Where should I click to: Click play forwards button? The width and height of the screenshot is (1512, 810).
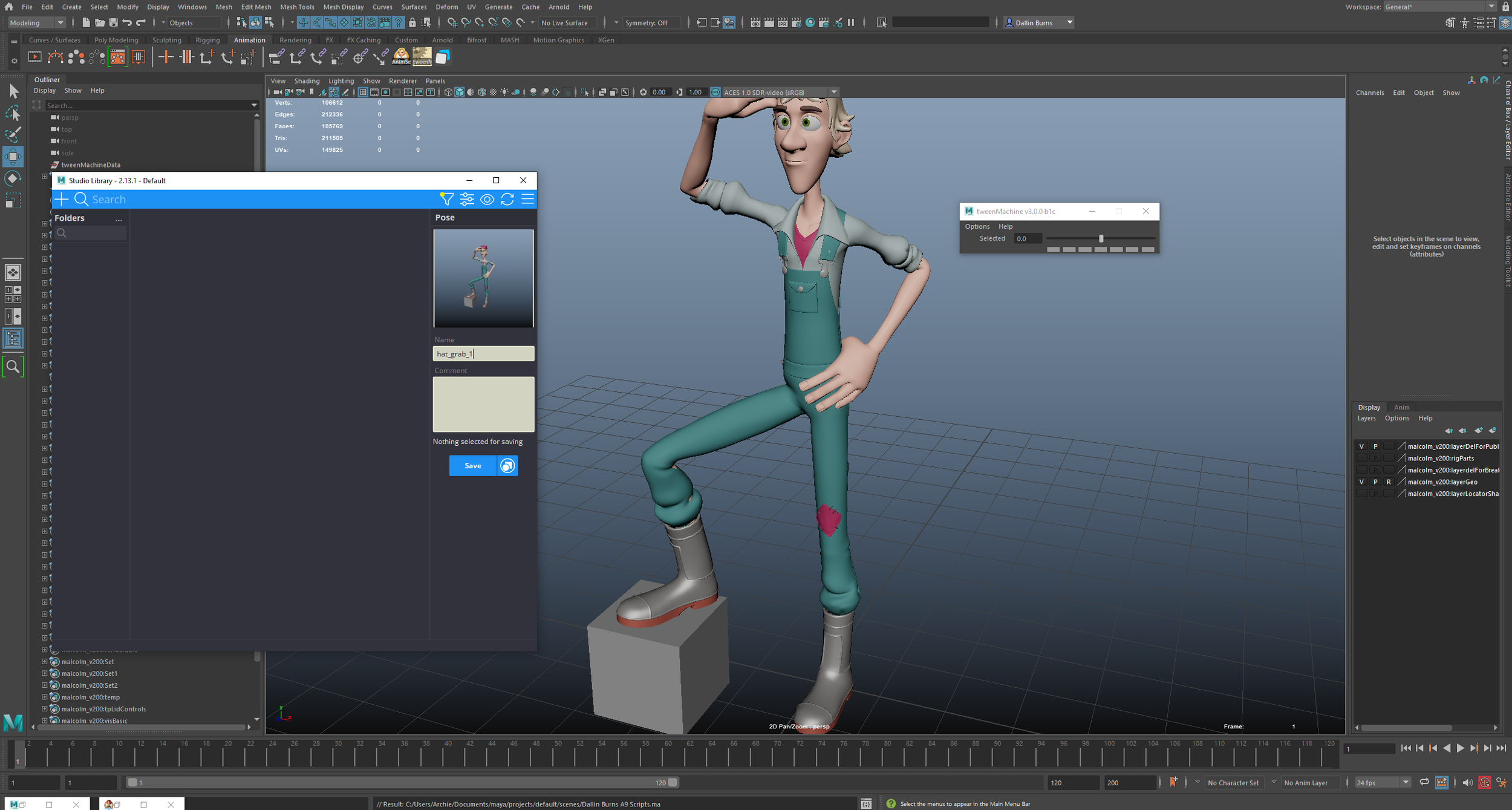coord(1461,748)
